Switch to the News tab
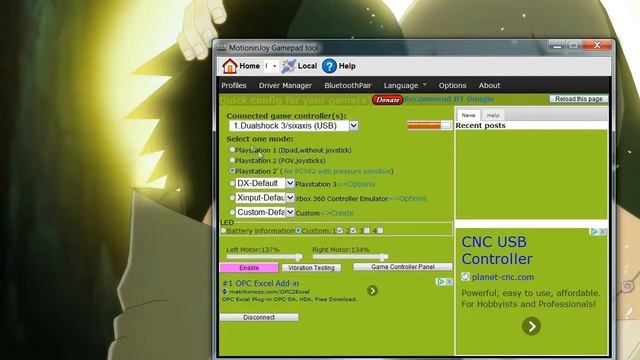 click(468, 115)
